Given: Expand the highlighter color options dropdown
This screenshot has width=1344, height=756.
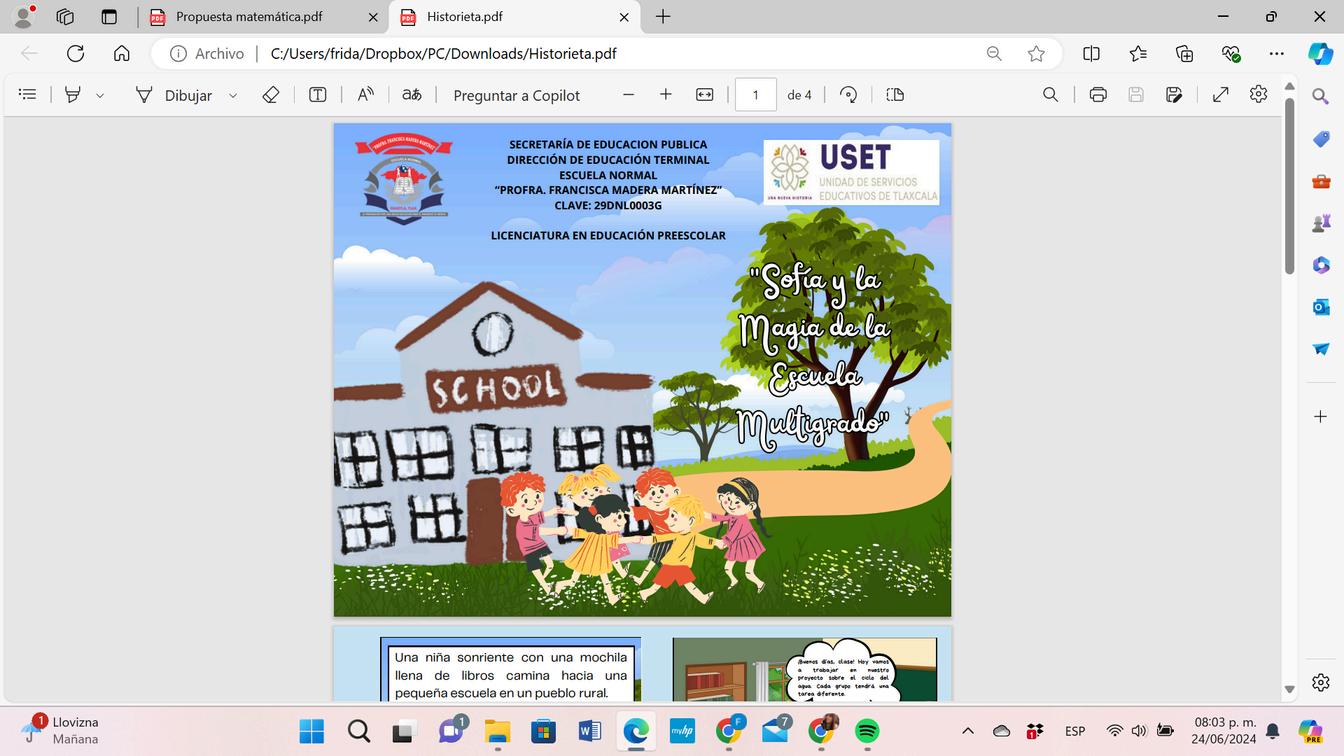Looking at the screenshot, I should [100, 95].
